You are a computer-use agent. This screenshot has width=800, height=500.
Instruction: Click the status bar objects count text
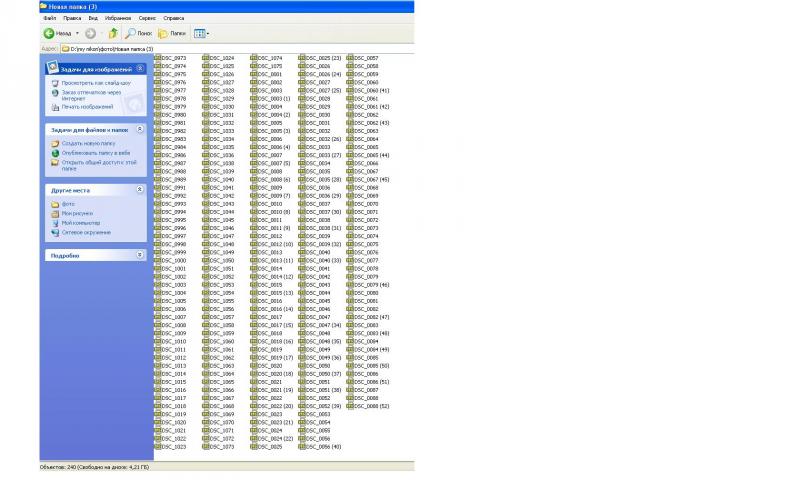click(94, 467)
